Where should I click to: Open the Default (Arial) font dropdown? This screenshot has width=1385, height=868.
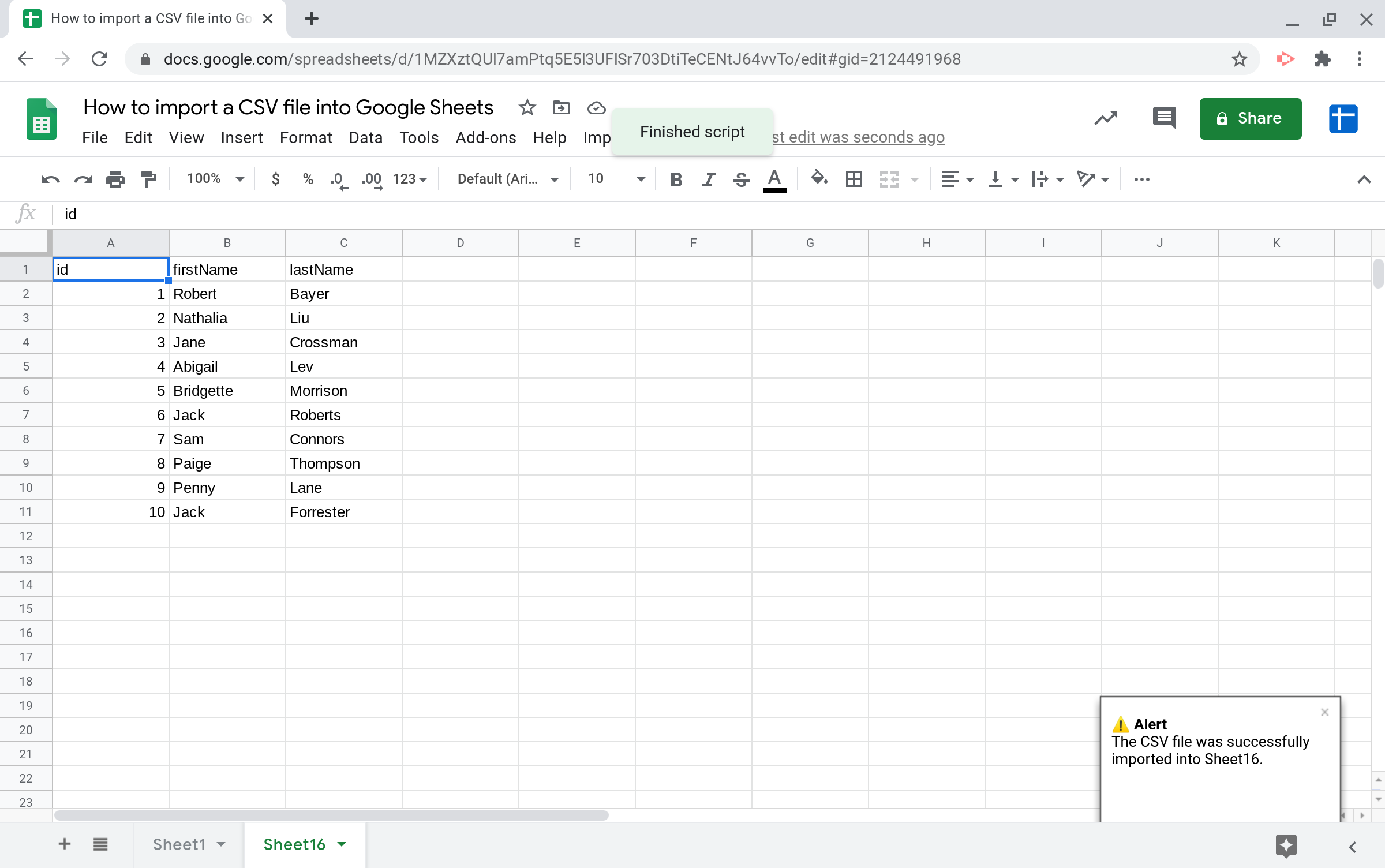(508, 179)
